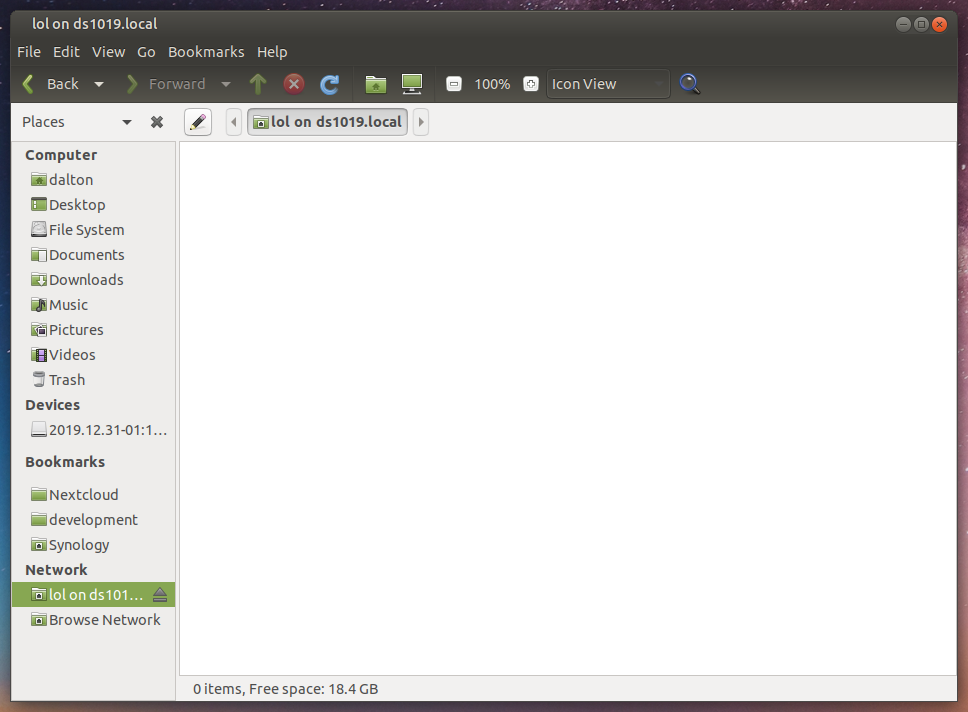Click the Devices section header
Image resolution: width=968 pixels, height=712 pixels.
click(x=52, y=405)
